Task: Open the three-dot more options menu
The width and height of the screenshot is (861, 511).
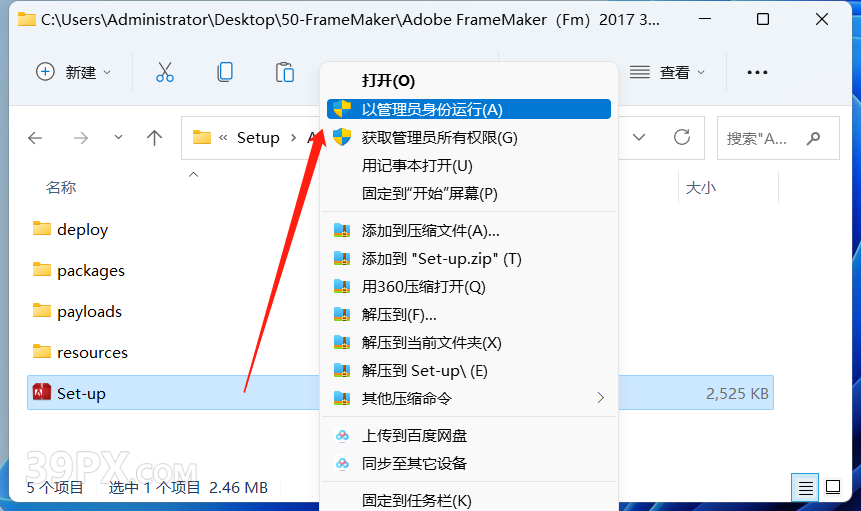Action: click(x=757, y=72)
